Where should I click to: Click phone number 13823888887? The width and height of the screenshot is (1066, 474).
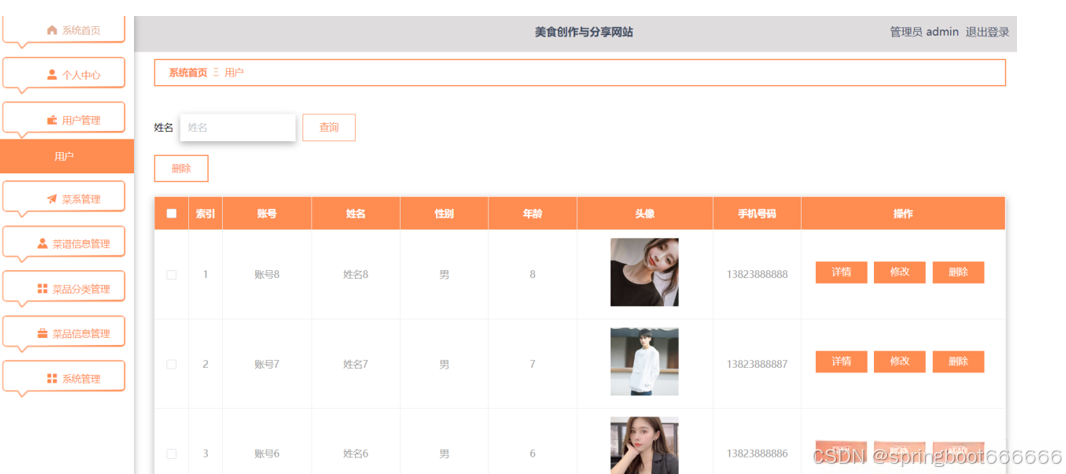coord(757,365)
